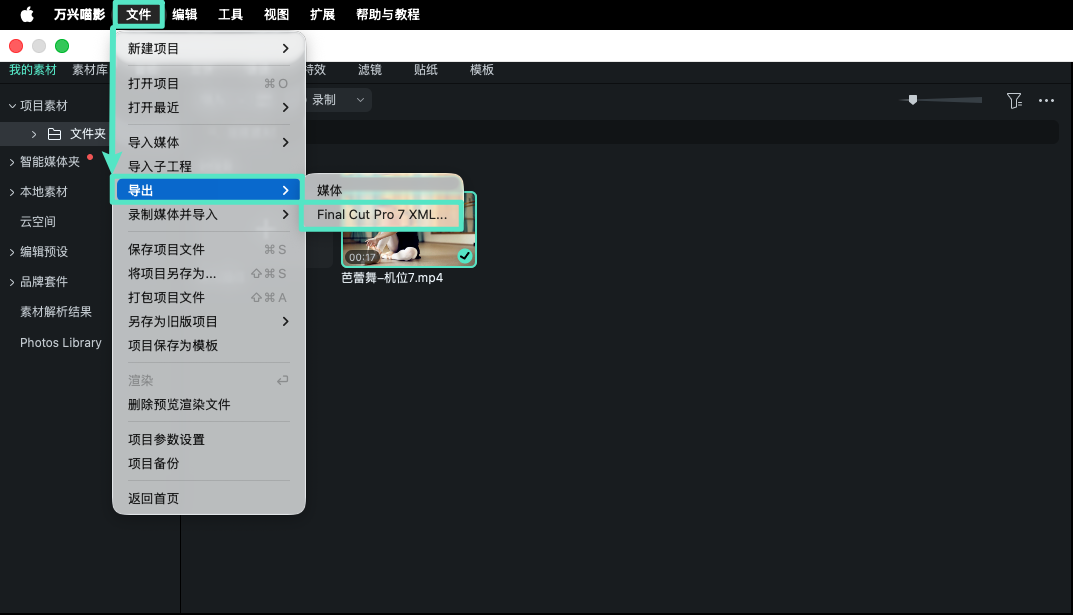Click the 芭蕾舞–机位7.mp4 file name
Screen dimensions: 1073x615
(x=392, y=278)
